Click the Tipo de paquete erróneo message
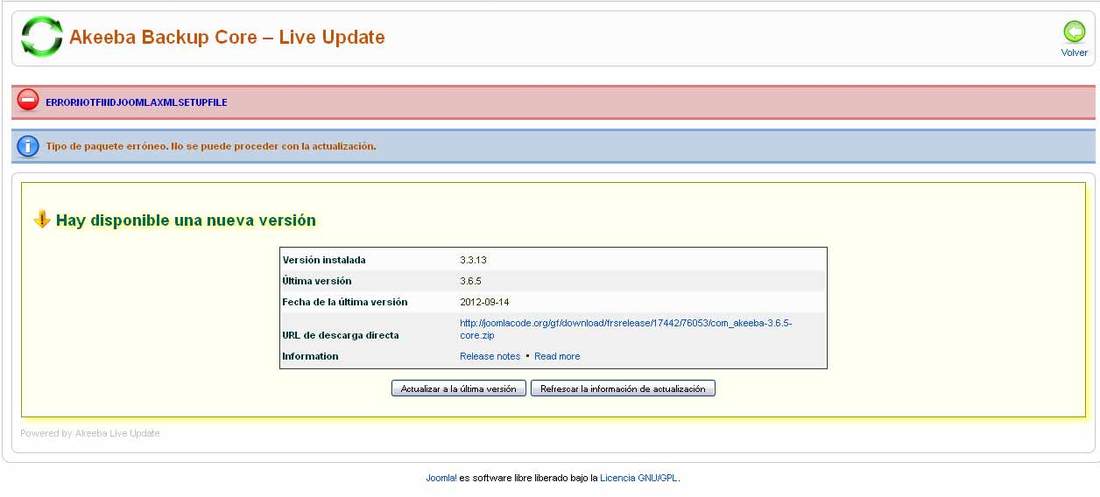 210,147
